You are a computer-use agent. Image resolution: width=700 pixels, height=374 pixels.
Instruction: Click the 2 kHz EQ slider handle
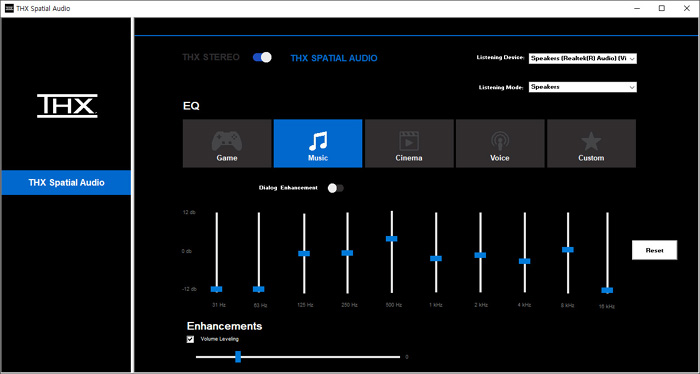pyautogui.click(x=480, y=255)
